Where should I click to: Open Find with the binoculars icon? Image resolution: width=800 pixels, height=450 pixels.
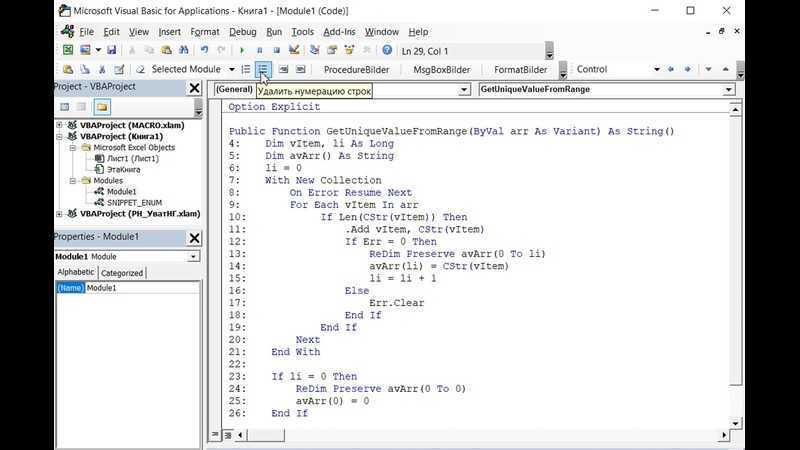tap(184, 50)
